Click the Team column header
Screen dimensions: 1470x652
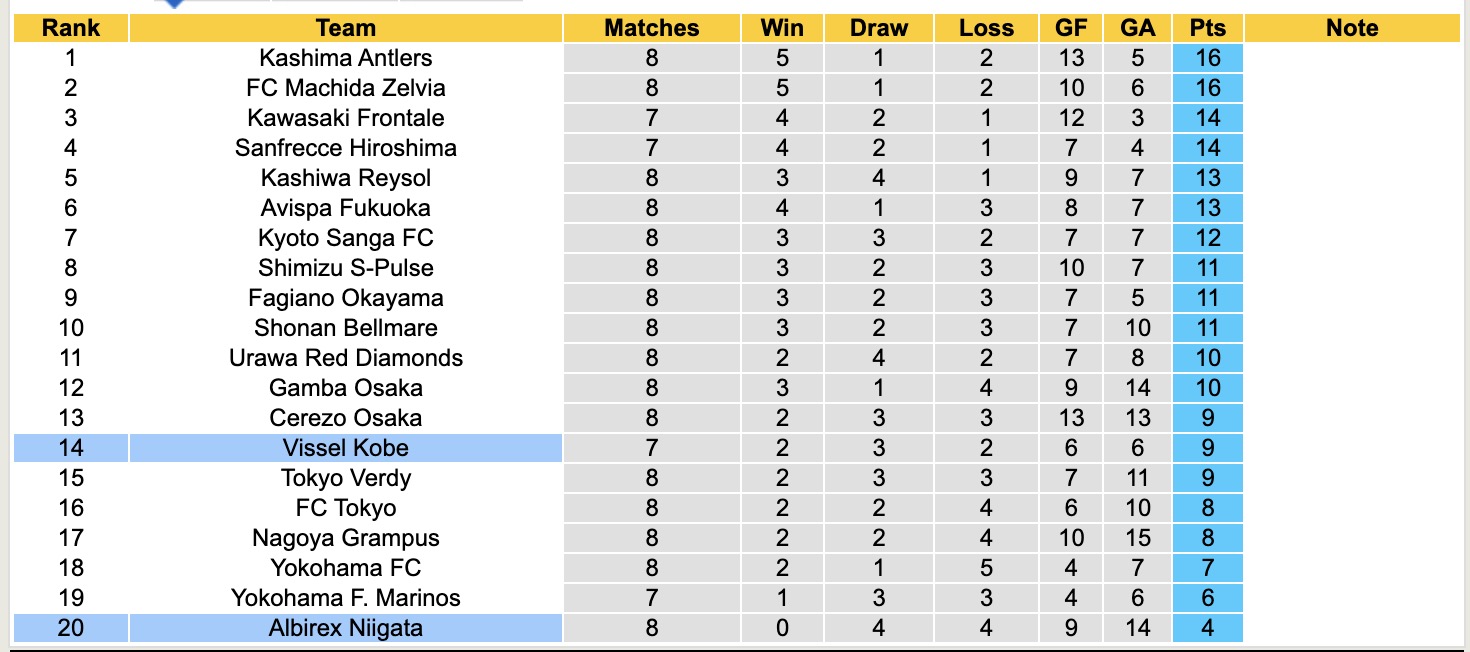point(345,28)
